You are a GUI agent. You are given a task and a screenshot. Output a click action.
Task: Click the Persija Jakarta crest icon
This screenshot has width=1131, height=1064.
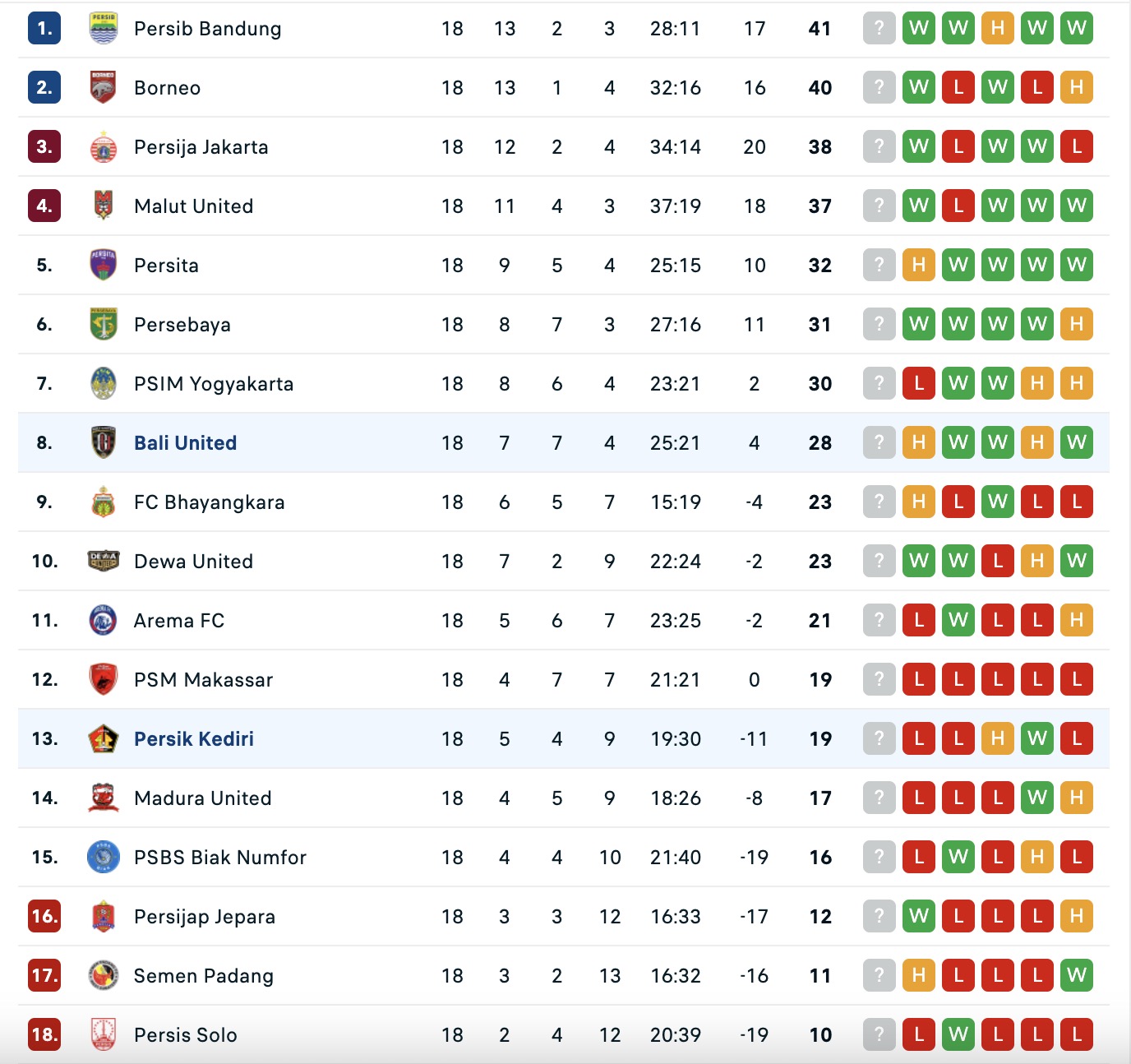click(104, 146)
